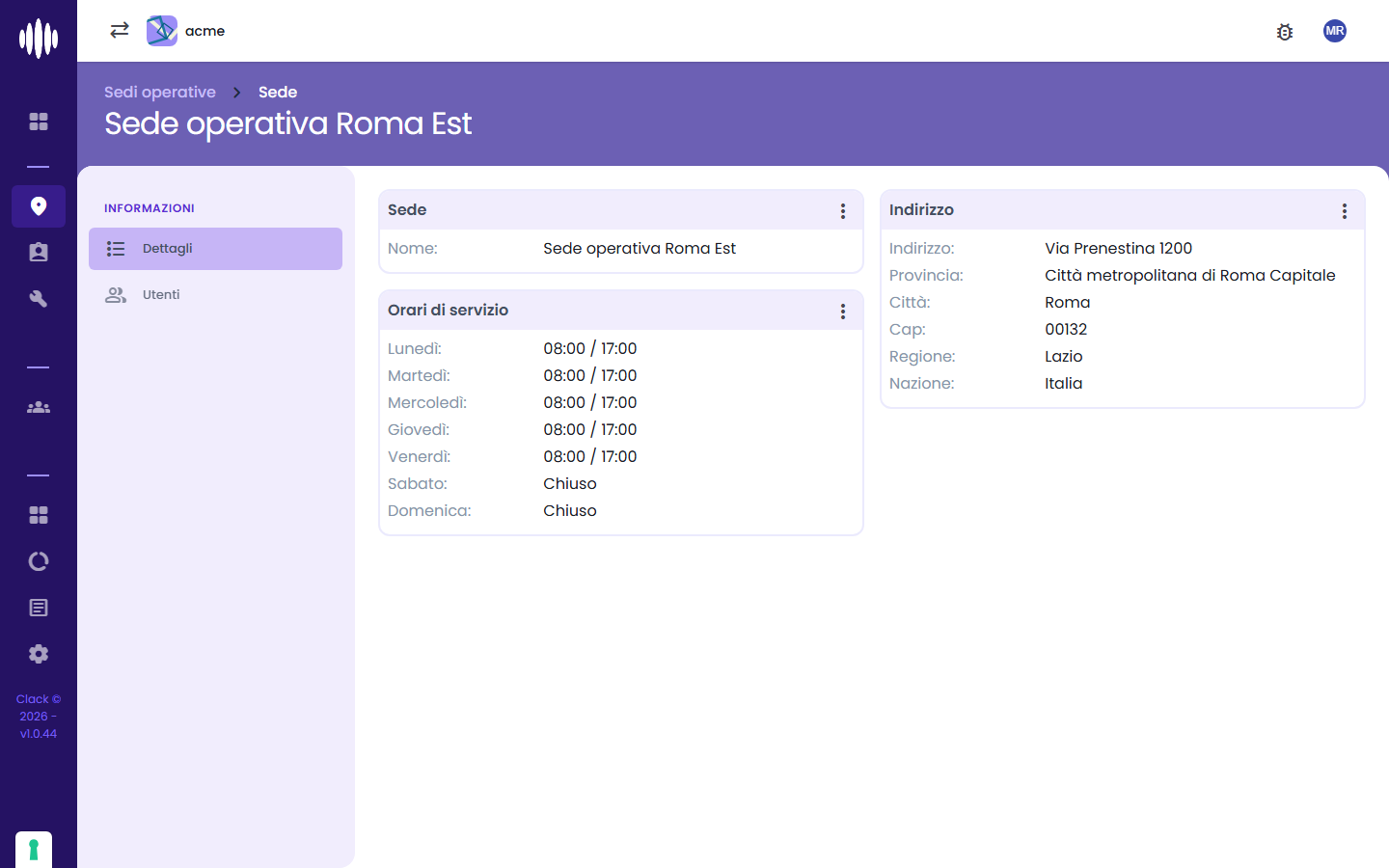Viewport: 1389px width, 868px height.
Task: Open the document list sidebar icon
Action: click(39, 608)
